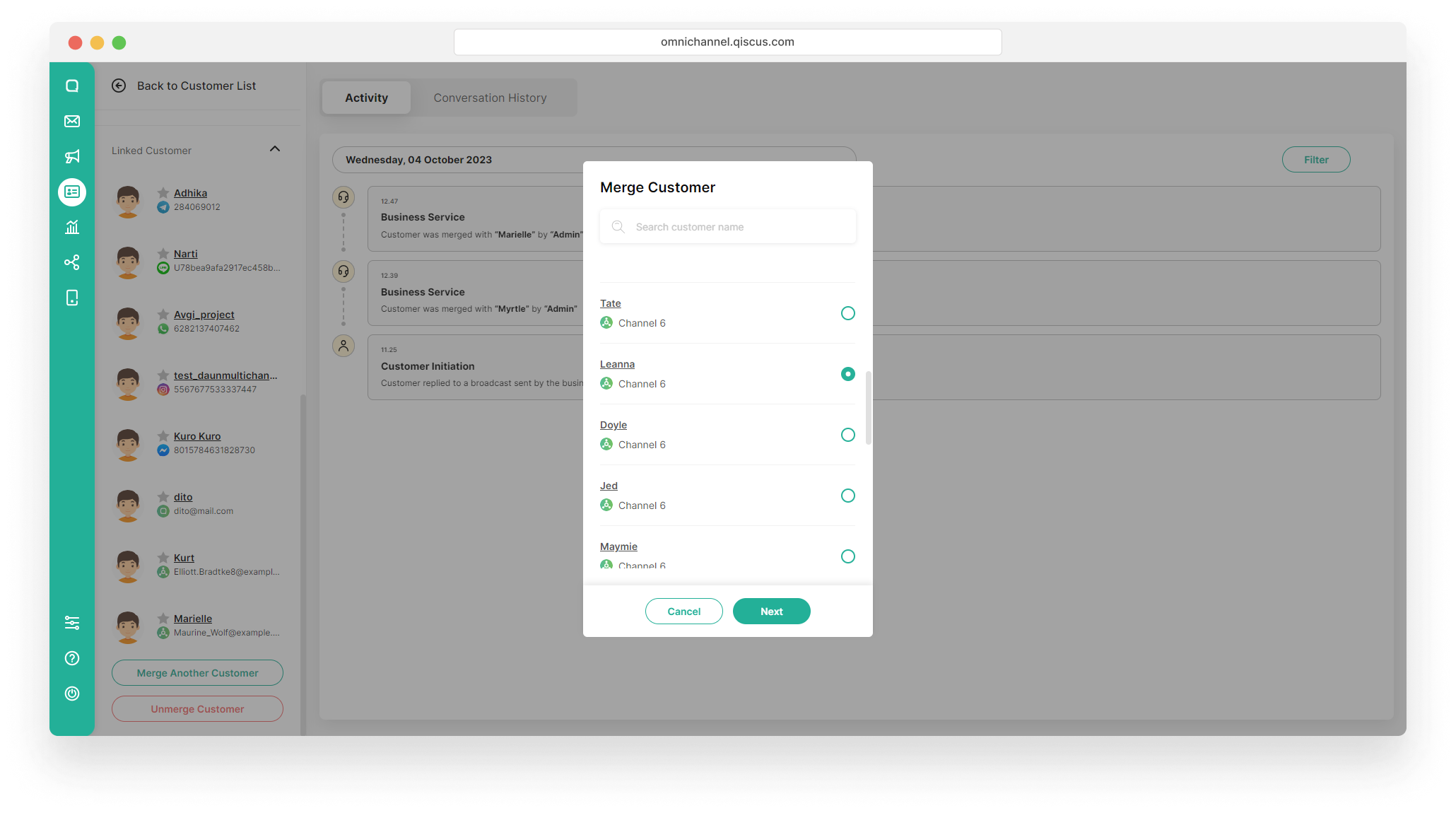
Task: Click the back arrow to Customer List
Action: tap(119, 86)
